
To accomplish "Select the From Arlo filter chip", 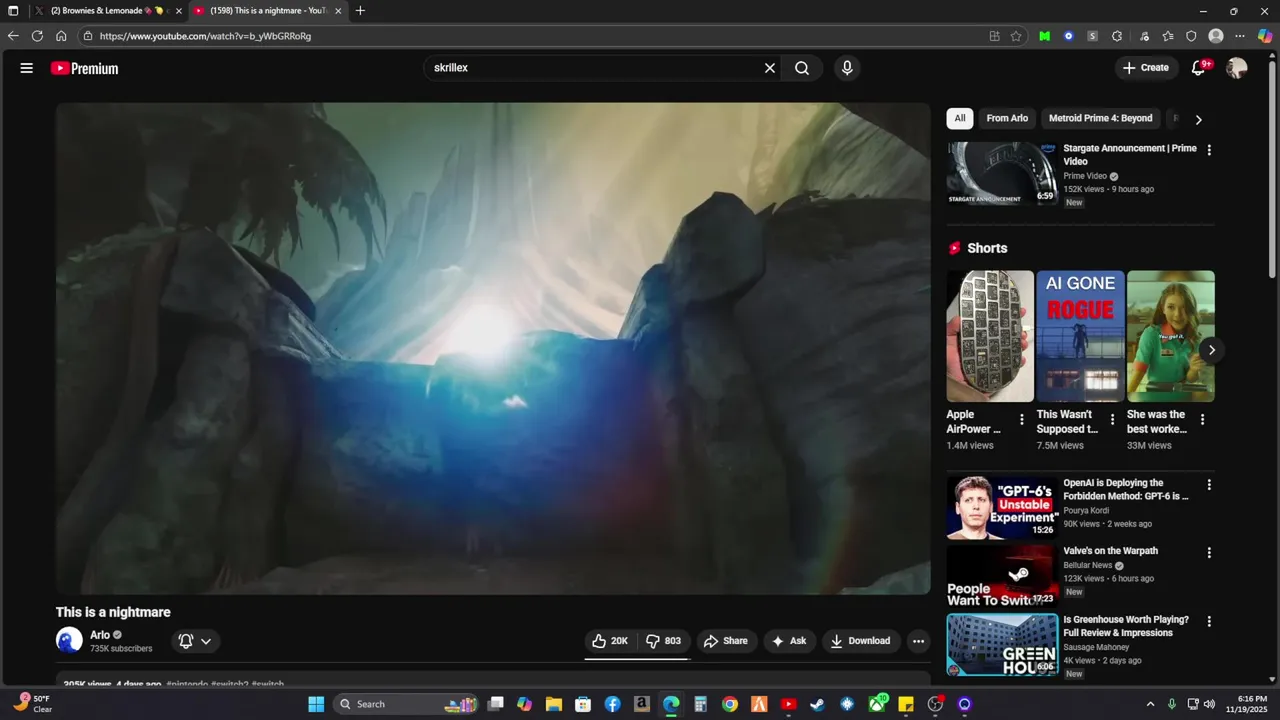I will 1007,118.
